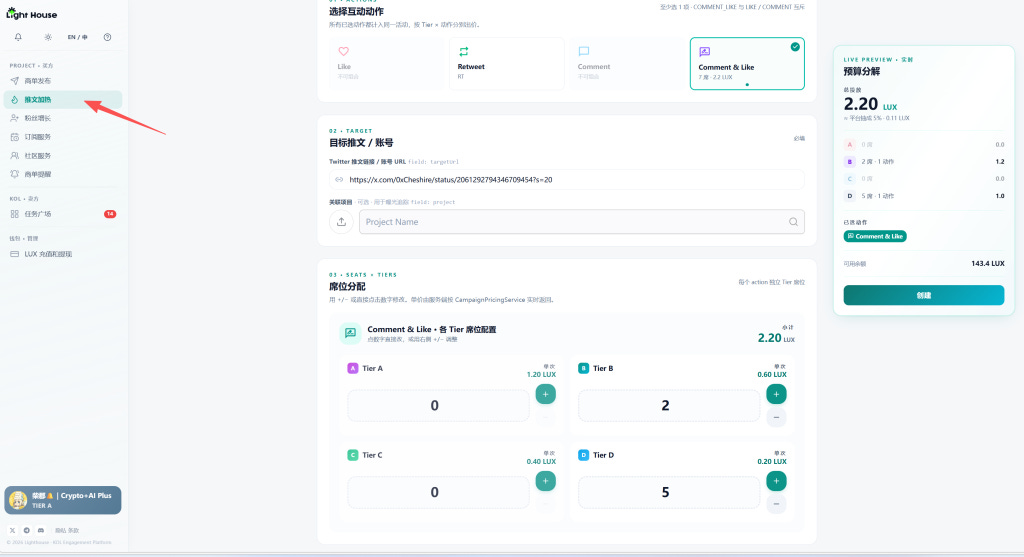Screen dimensions: 1024x557
Task: Switch language with EN / 中 toggle
Action: coord(78,37)
